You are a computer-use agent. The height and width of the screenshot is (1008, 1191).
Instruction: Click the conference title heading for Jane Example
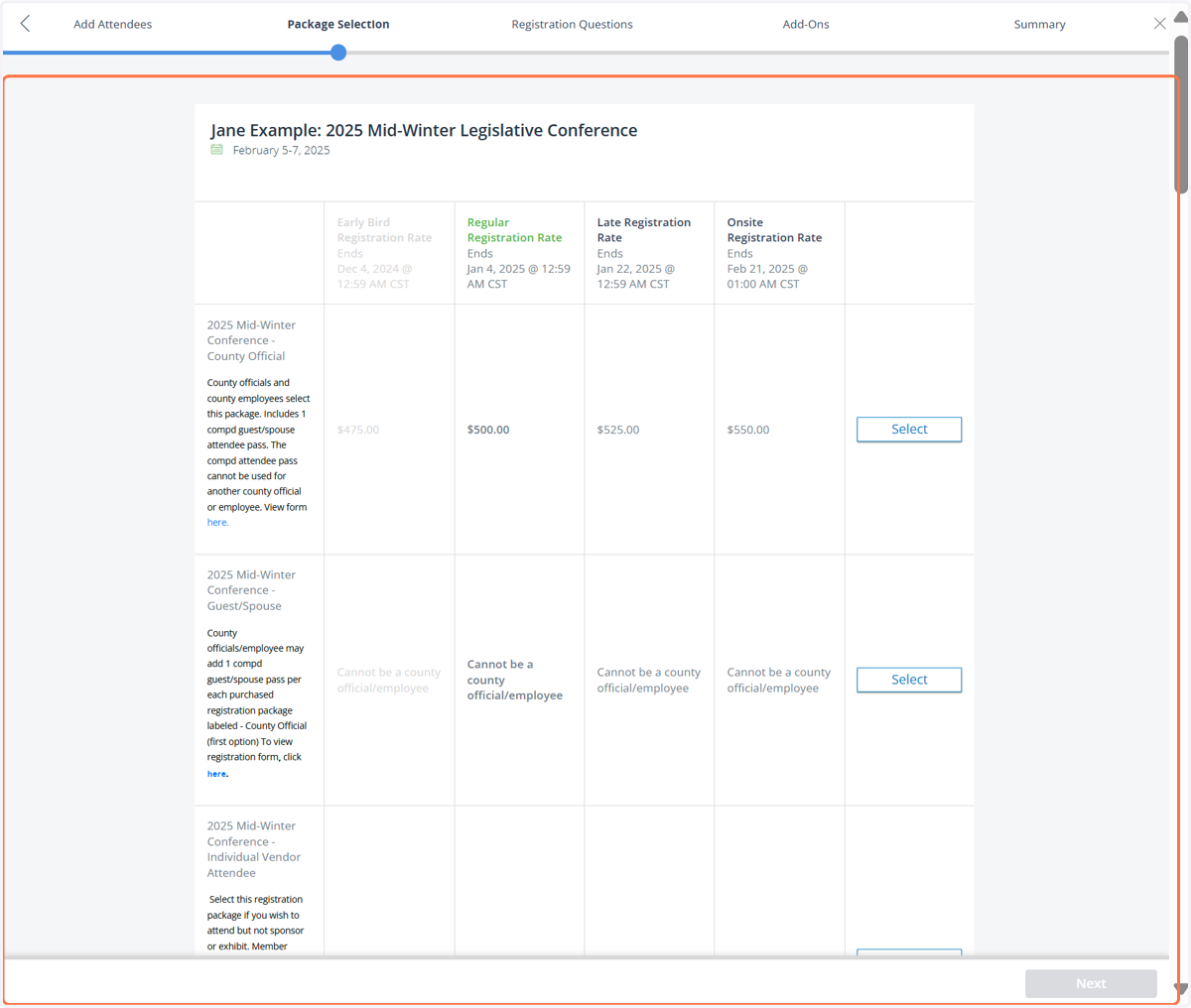tap(424, 130)
